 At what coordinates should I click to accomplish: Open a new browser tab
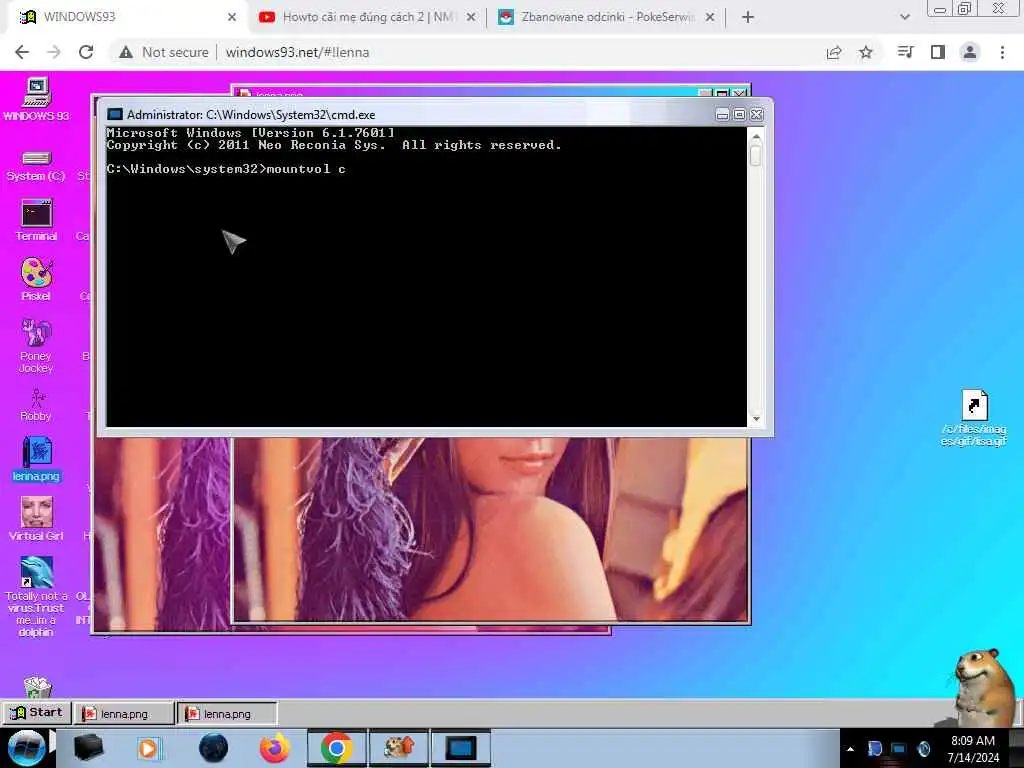[748, 17]
